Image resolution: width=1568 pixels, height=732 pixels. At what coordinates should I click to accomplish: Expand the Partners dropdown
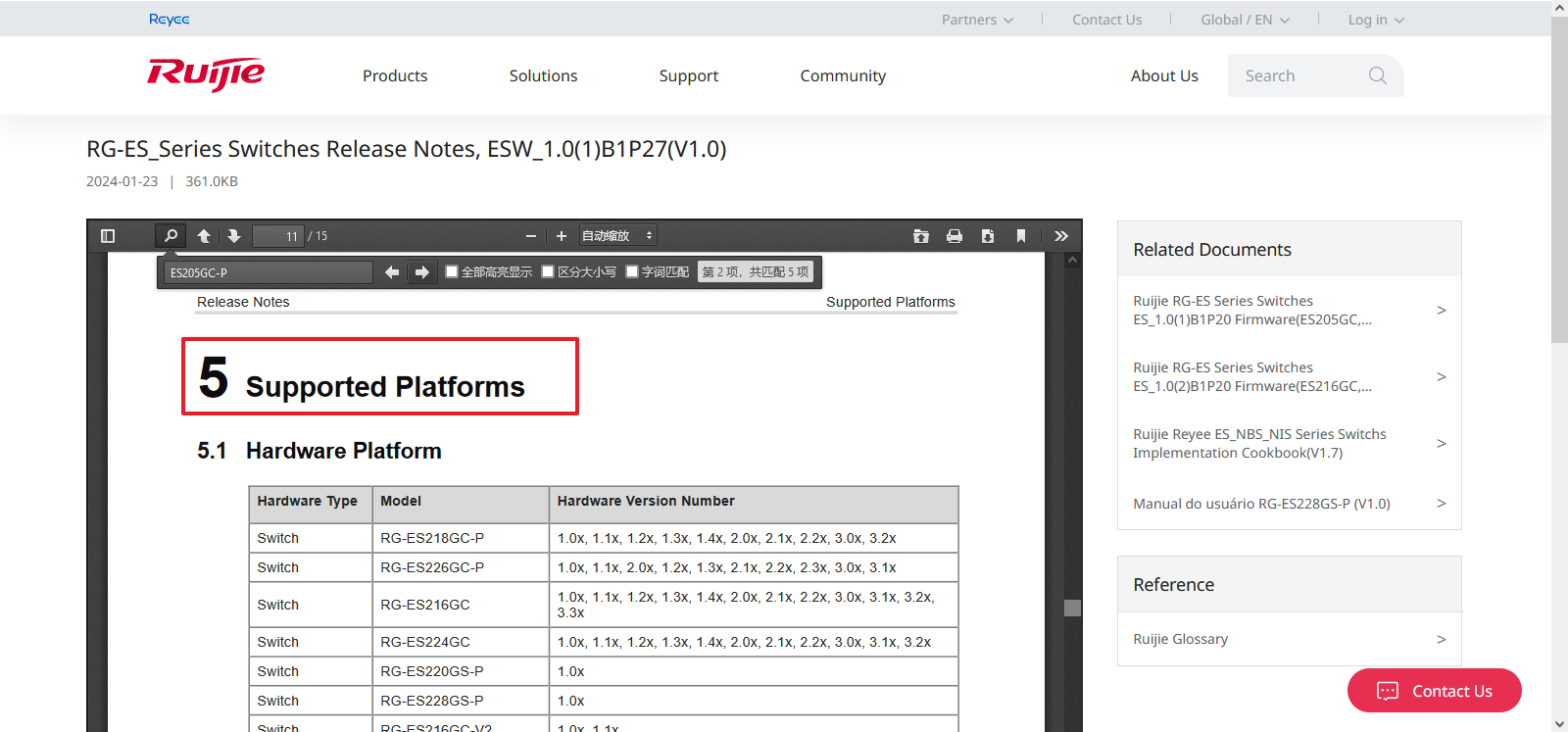pos(977,20)
